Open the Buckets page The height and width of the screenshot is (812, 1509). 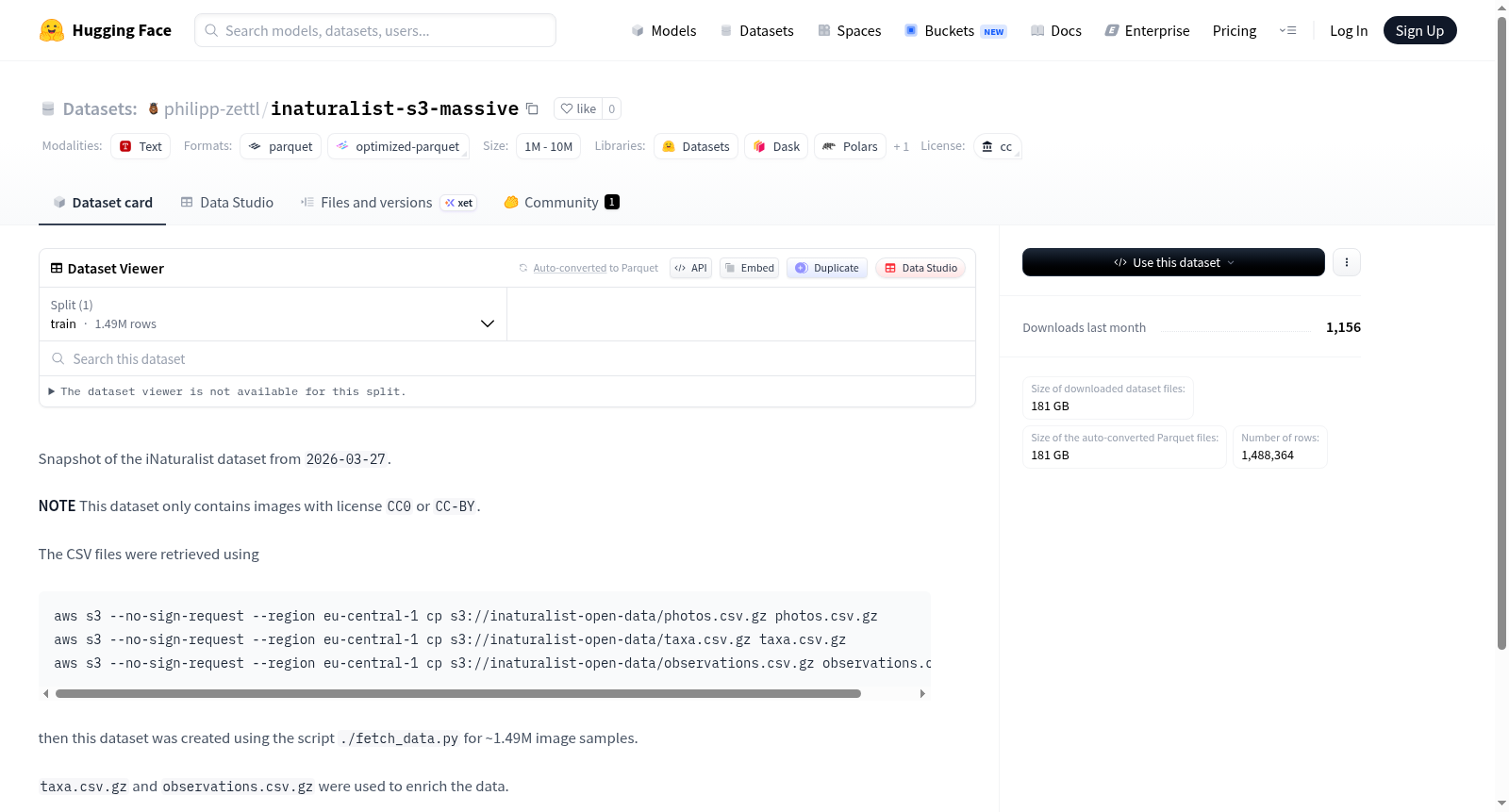pyautogui.click(x=955, y=30)
